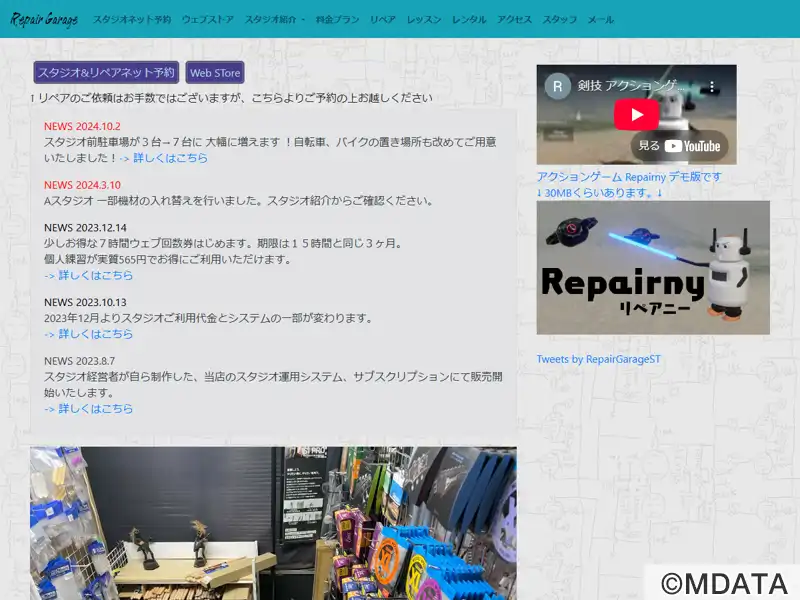Image resolution: width=800 pixels, height=600 pixels.
Task: Click the Repairny robot game image
Action: click(x=653, y=267)
